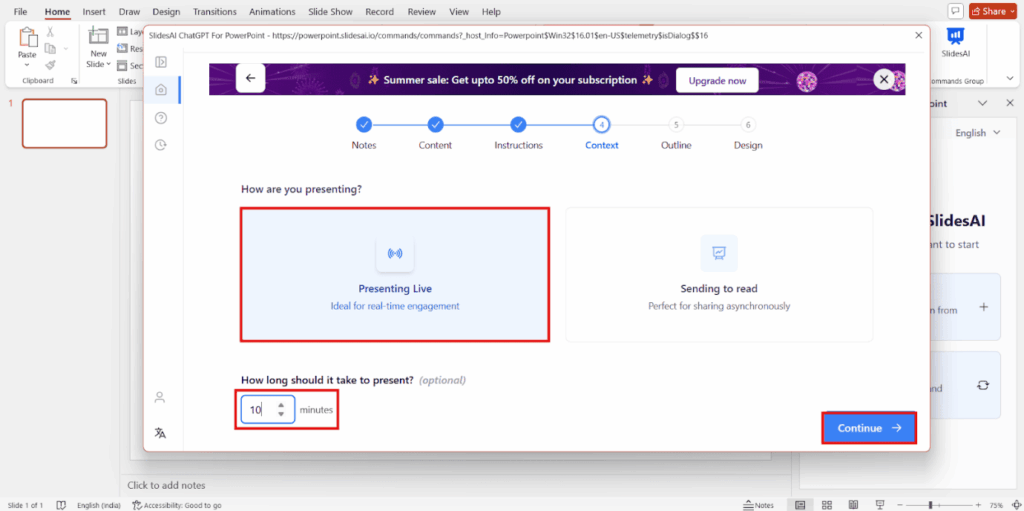Click the SlidesAI home icon in sidebar

(x=160, y=90)
